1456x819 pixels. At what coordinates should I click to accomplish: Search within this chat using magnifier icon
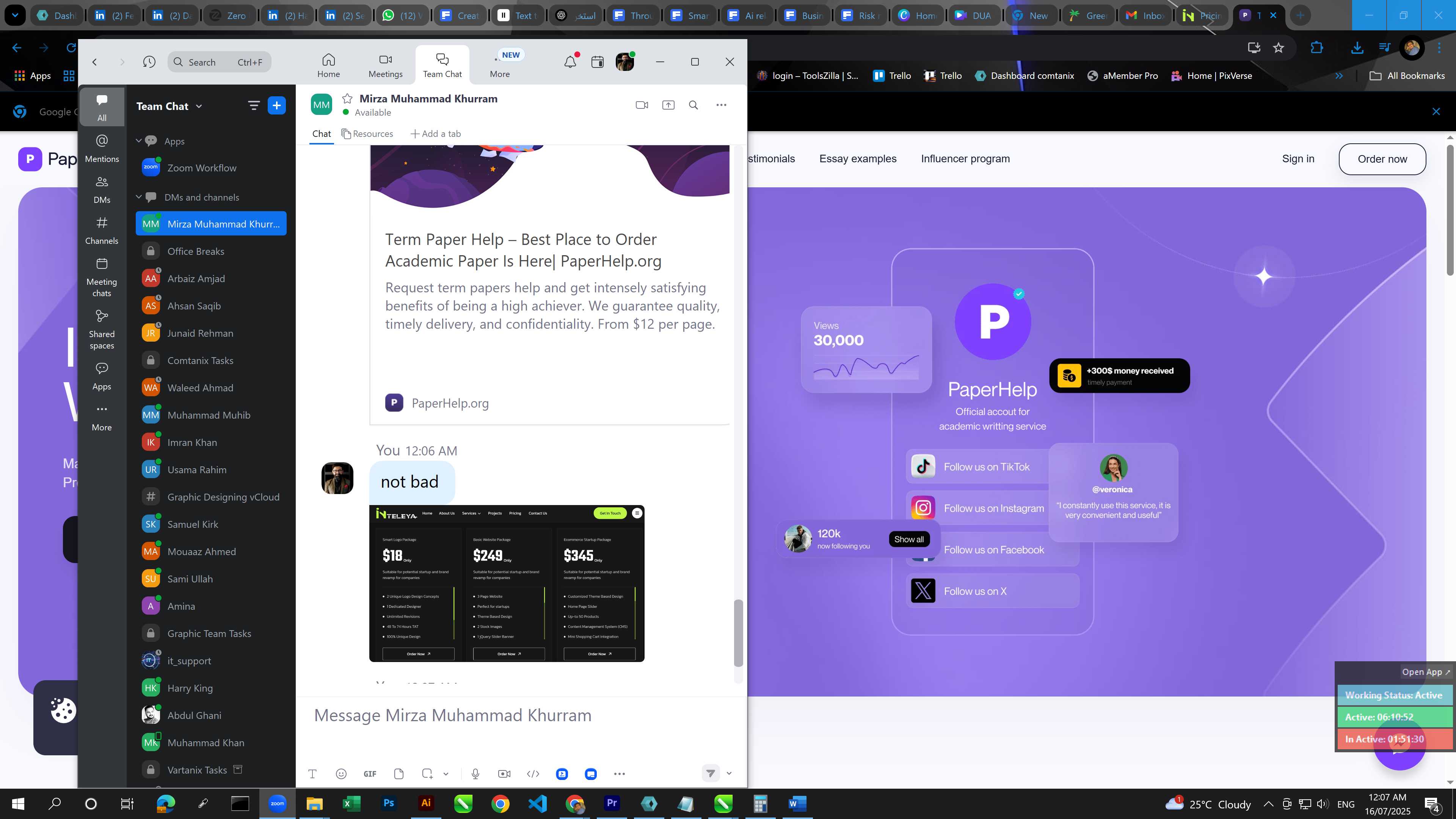[693, 105]
